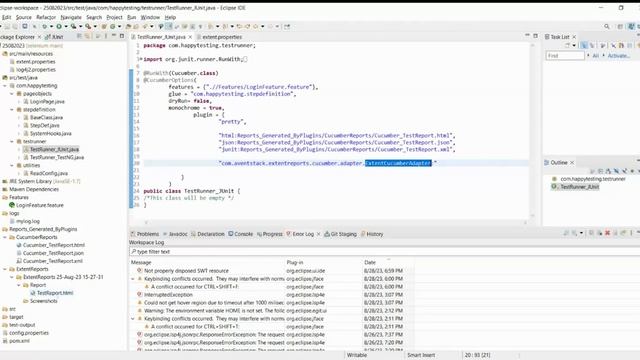
Task: Click the type filter text field
Action: click(384, 251)
